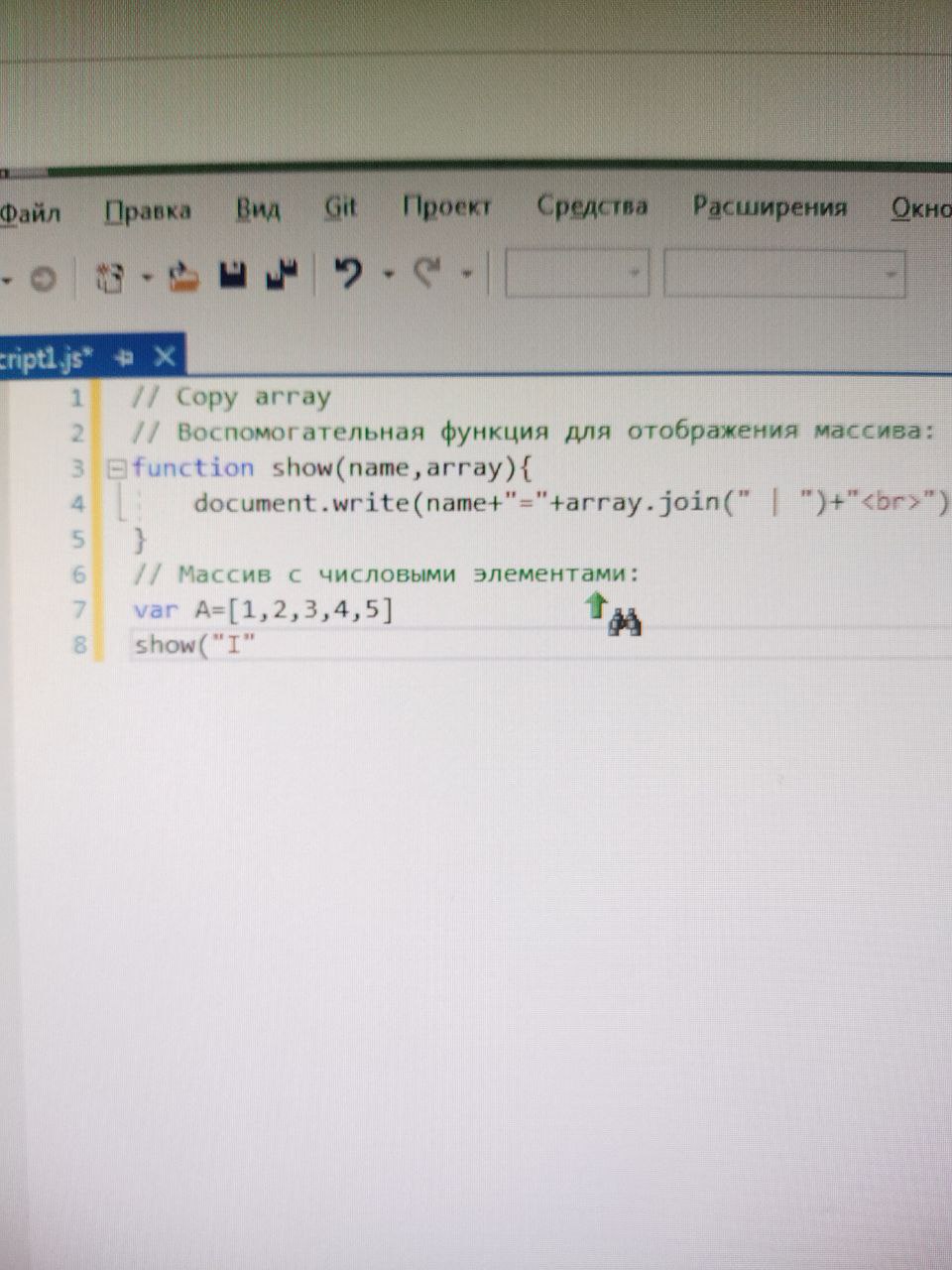Open the Средства menu

[592, 206]
